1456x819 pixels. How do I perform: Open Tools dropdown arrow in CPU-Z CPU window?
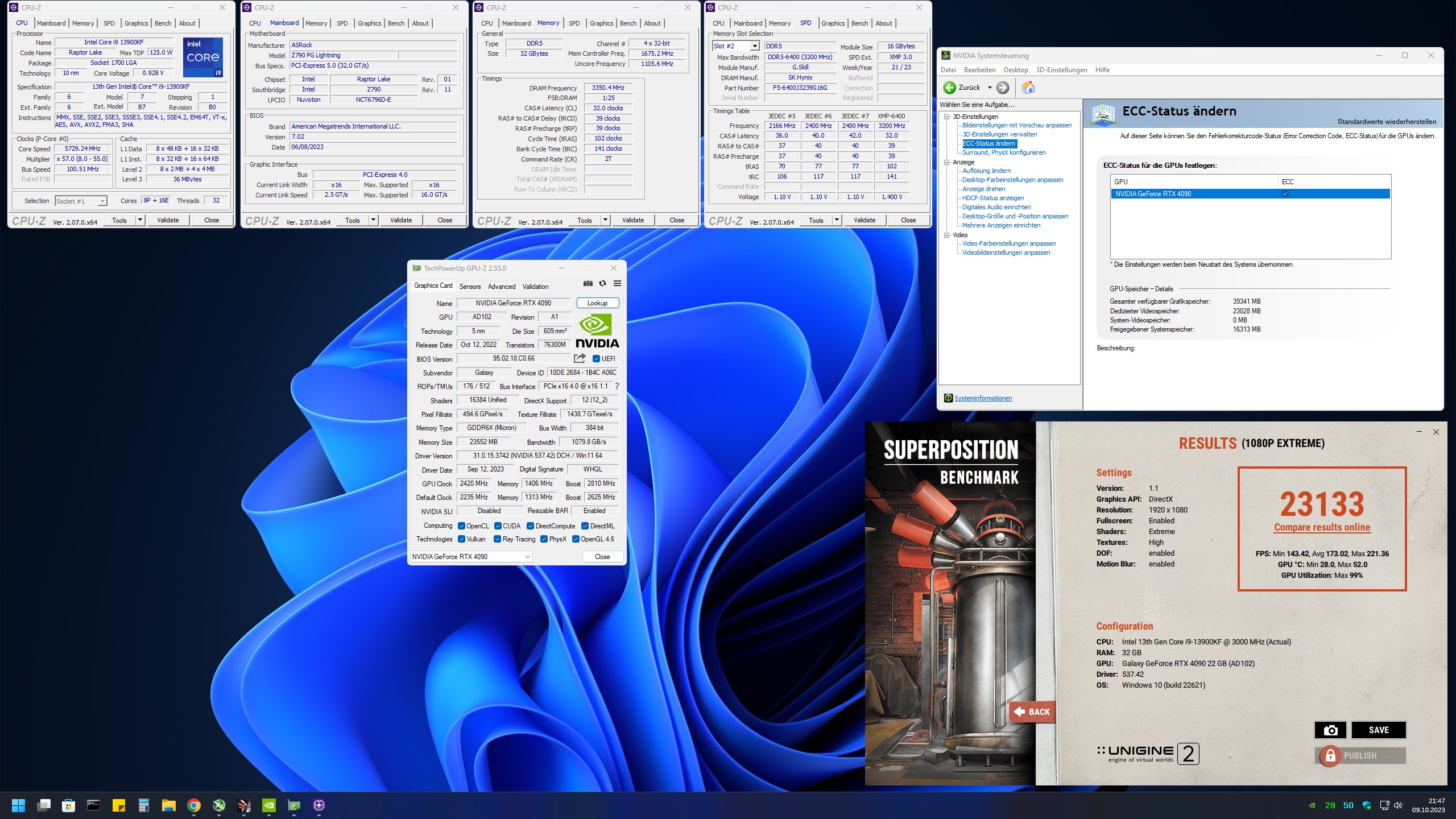point(140,220)
